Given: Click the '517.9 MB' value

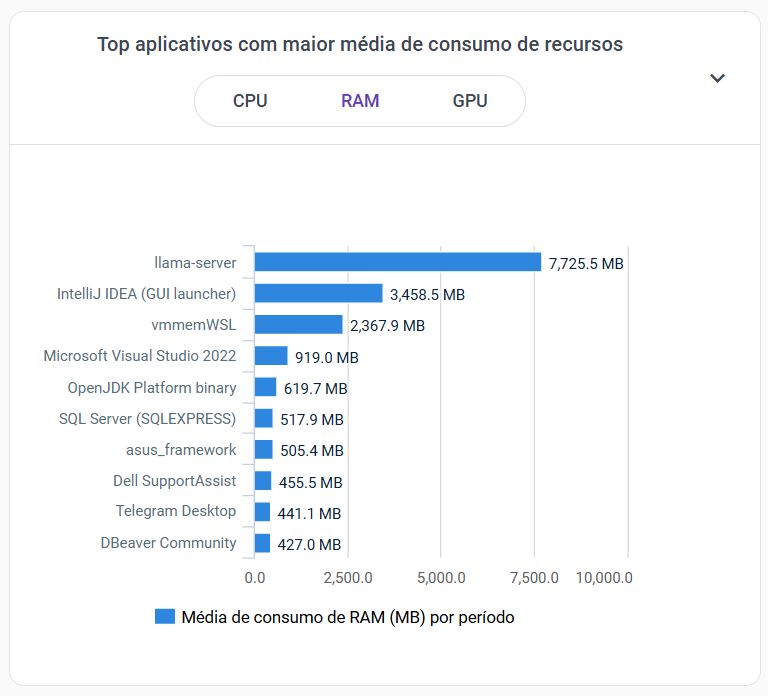Looking at the screenshot, I should pos(312,420).
